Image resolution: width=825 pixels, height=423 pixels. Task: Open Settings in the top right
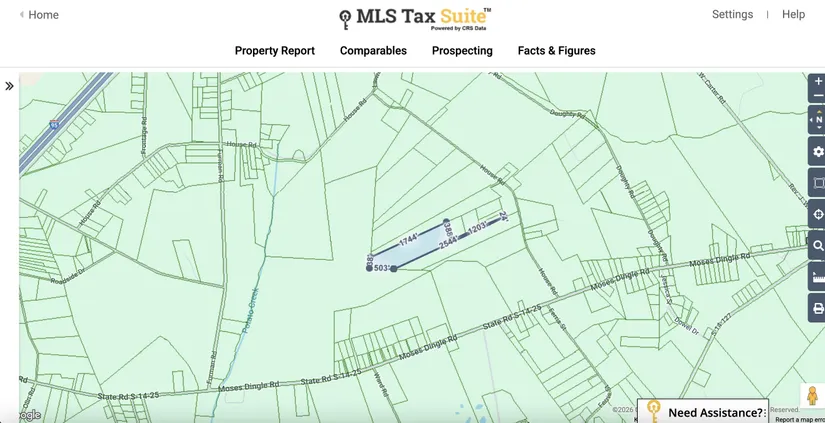point(732,15)
